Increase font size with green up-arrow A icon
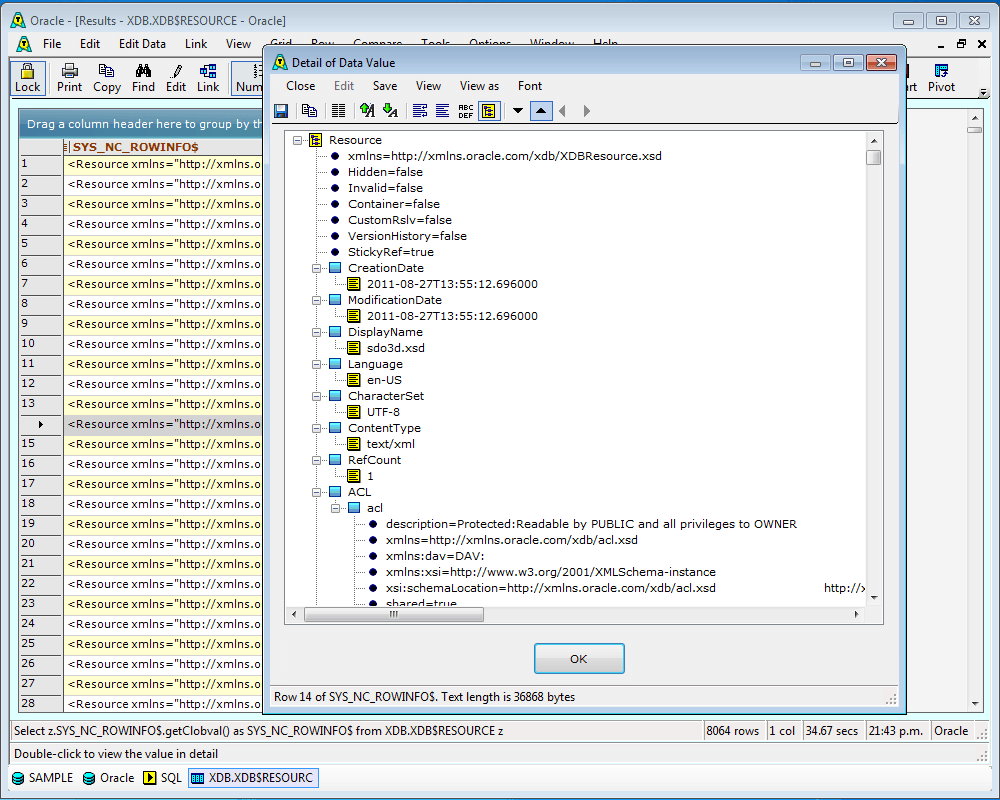The width and height of the screenshot is (1000, 800). click(367, 111)
